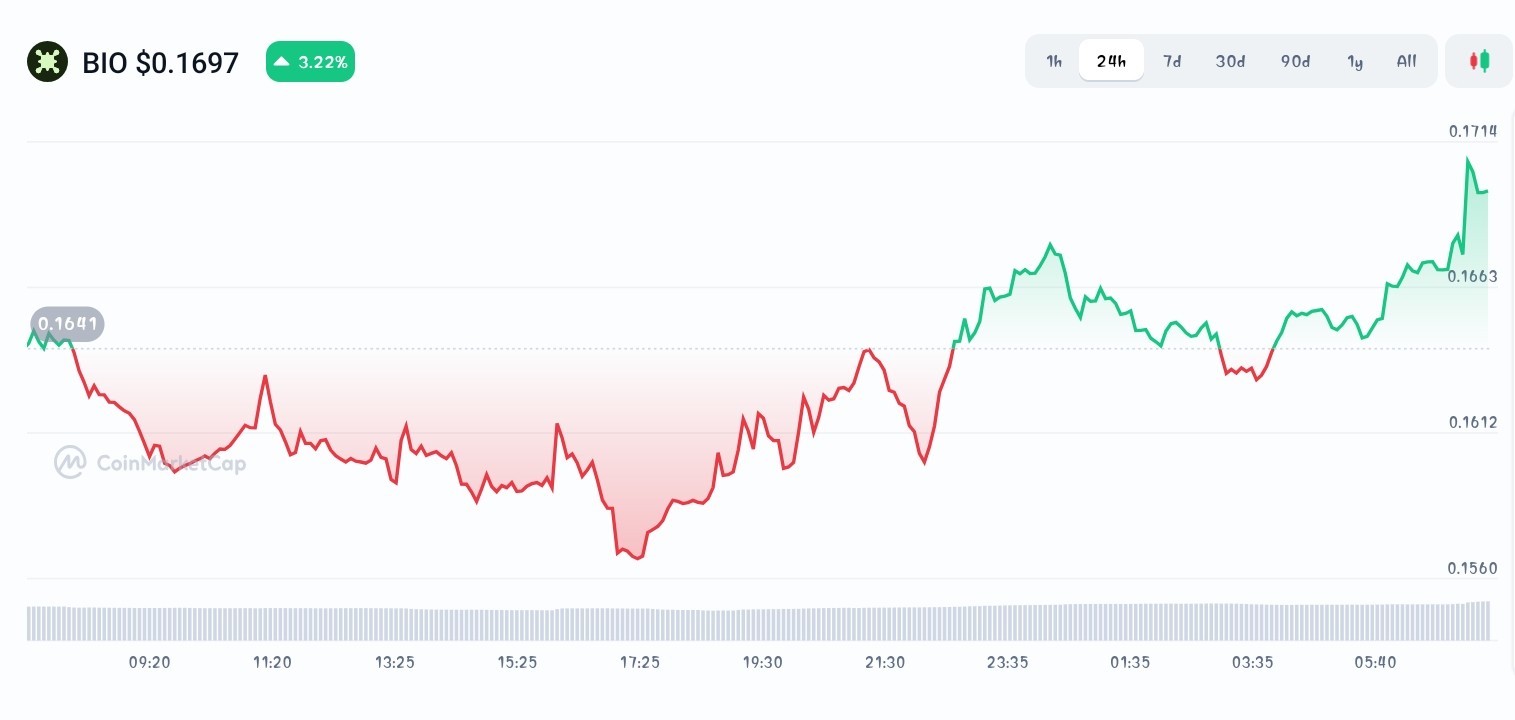The height and width of the screenshot is (720, 1515).
Task: Click the green up-arrow in 3.22% badge
Action: pyautogui.click(x=282, y=62)
